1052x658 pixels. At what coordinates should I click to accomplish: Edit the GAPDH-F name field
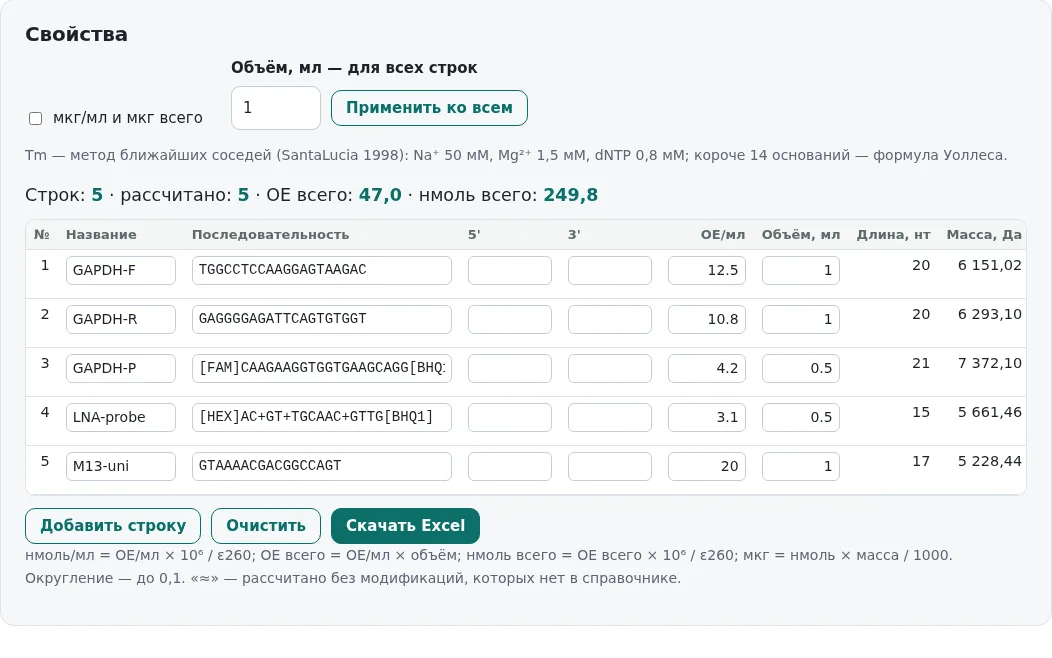coord(121,270)
